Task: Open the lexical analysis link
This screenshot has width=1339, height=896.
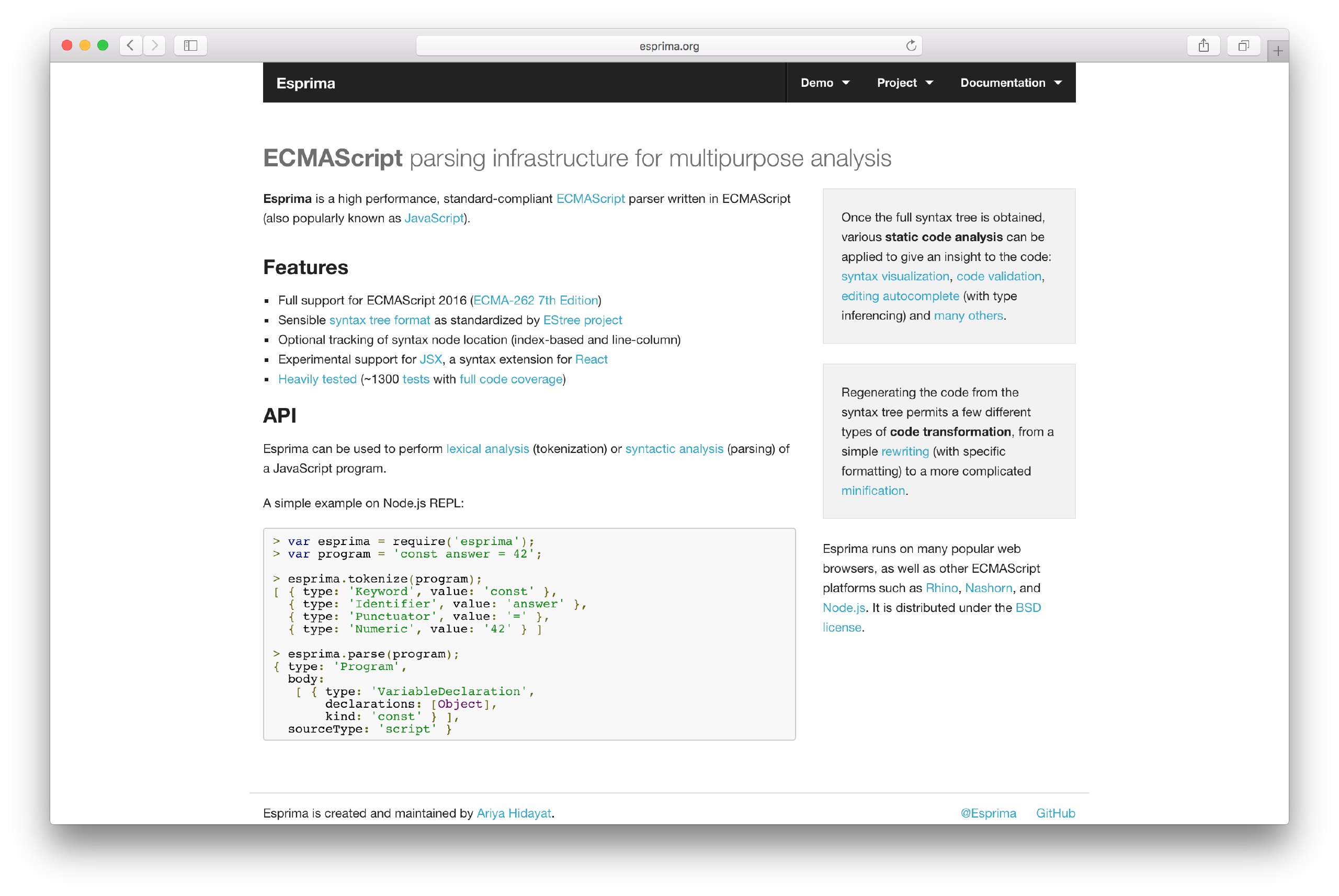Action: click(x=488, y=449)
